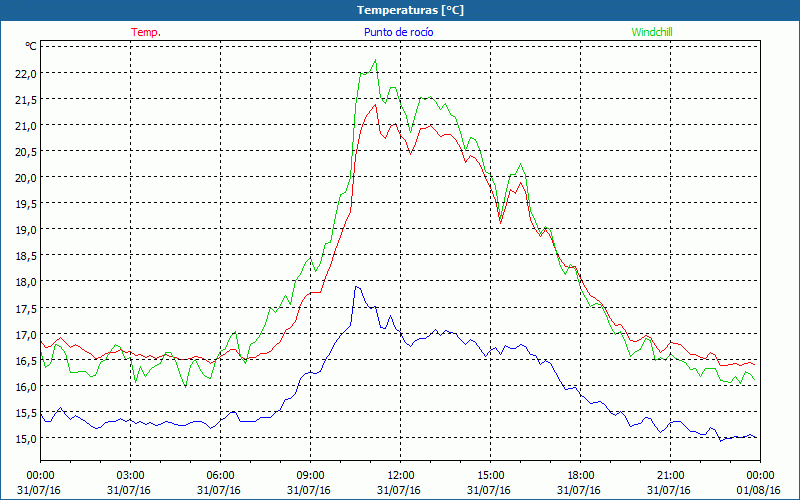Click the 01/08/16 date label
The width and height of the screenshot is (800, 500).
(x=759, y=490)
